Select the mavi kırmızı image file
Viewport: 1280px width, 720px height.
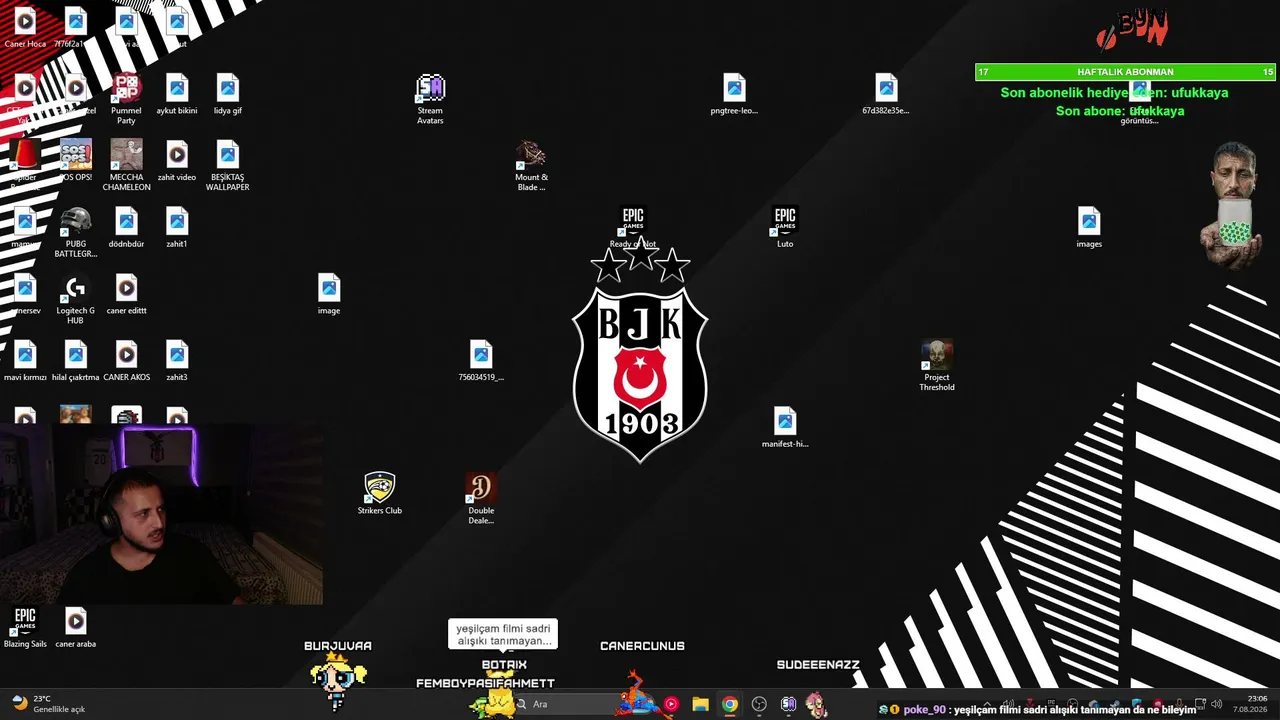click(x=25, y=361)
